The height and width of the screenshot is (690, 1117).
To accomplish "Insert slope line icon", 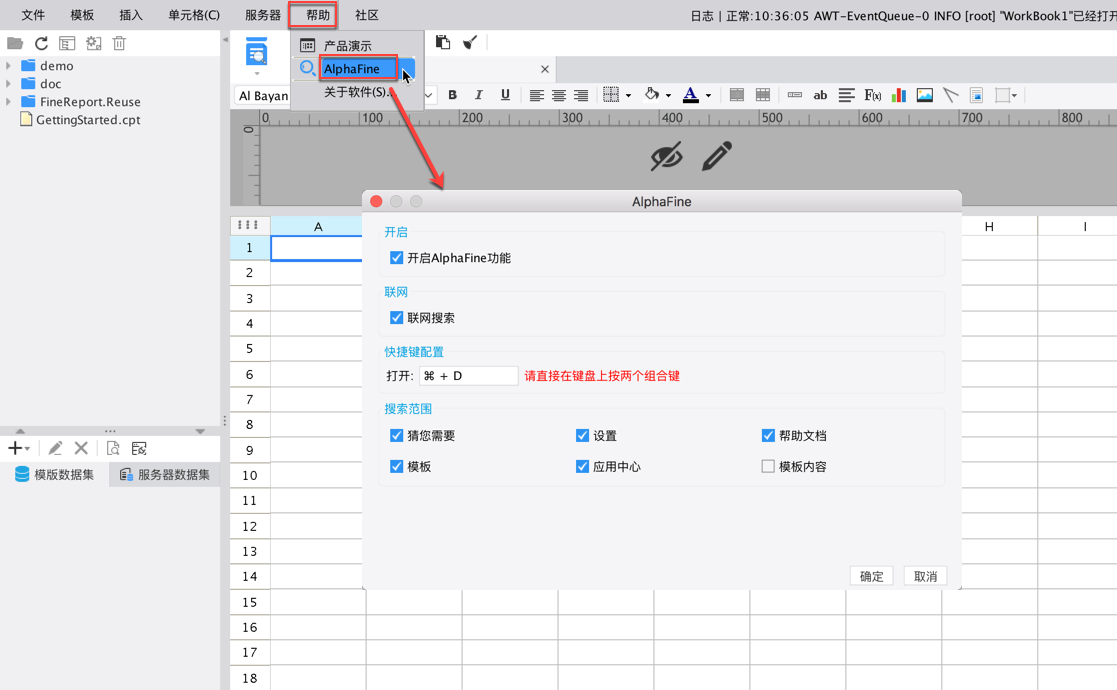I will (x=950, y=95).
